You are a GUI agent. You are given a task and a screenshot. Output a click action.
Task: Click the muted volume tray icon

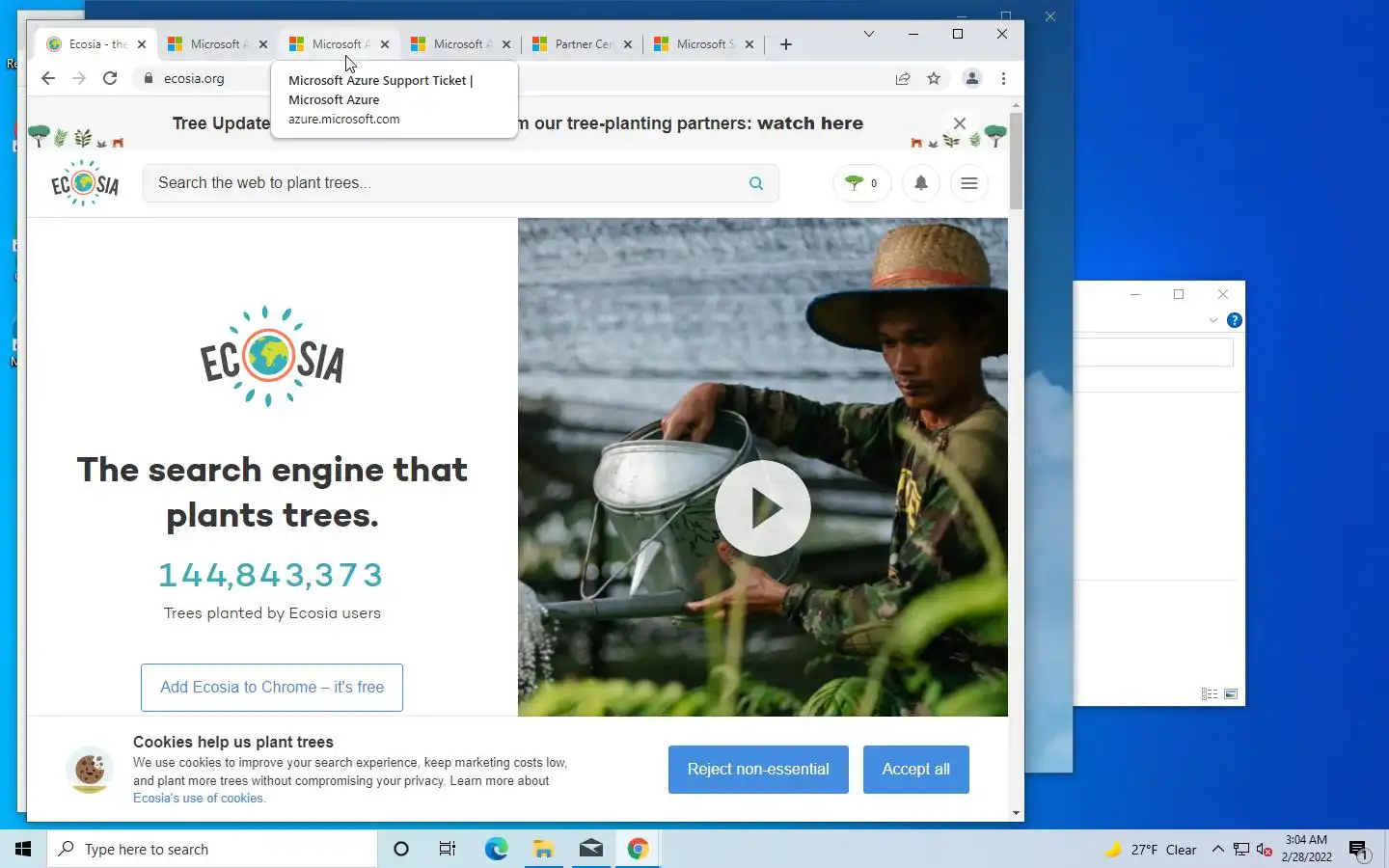click(x=1264, y=850)
